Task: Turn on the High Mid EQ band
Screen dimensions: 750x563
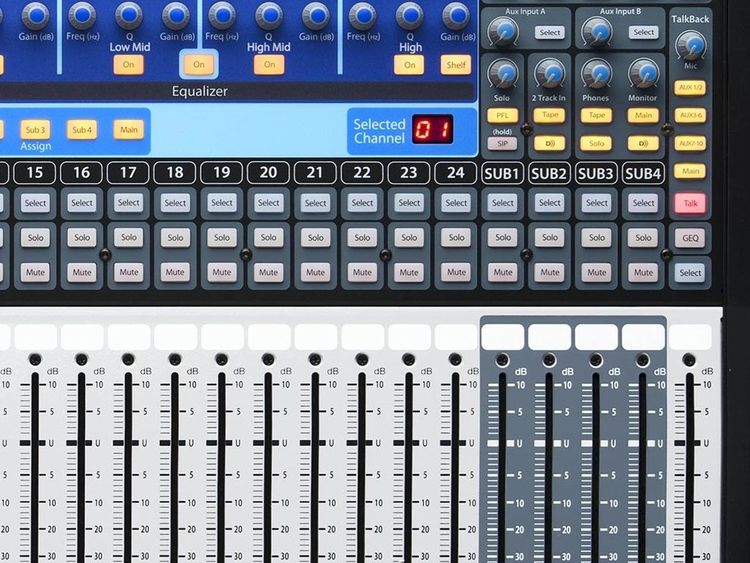Action: coord(269,65)
